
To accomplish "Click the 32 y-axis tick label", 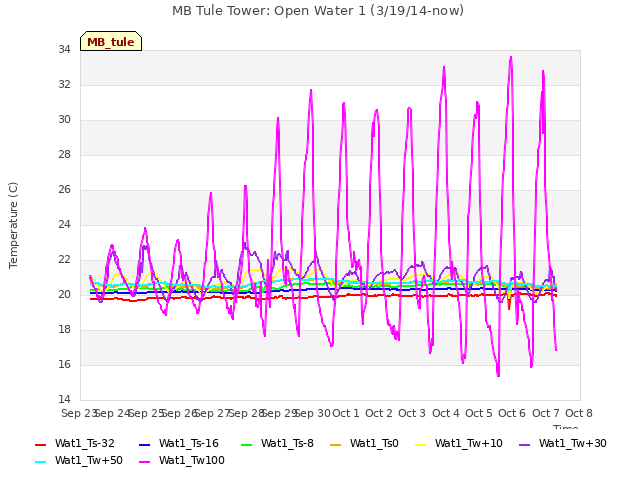I will coord(64,84).
